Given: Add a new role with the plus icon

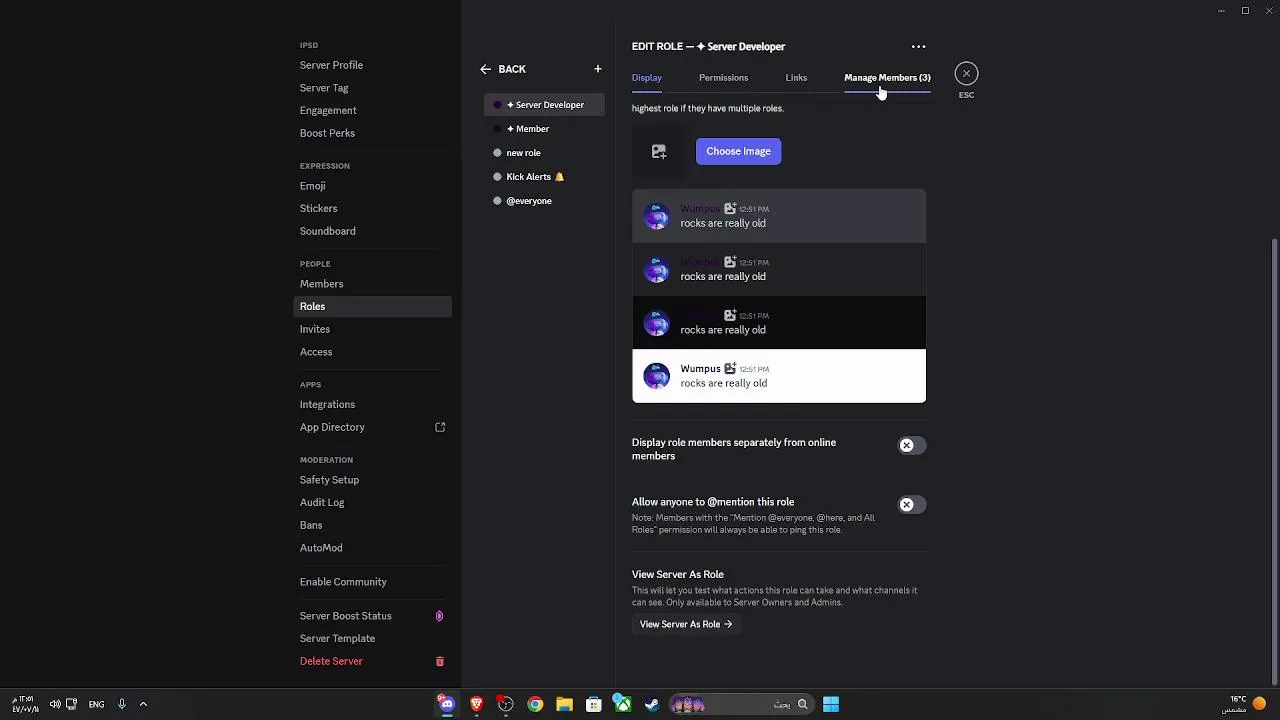Looking at the screenshot, I should (x=598, y=69).
